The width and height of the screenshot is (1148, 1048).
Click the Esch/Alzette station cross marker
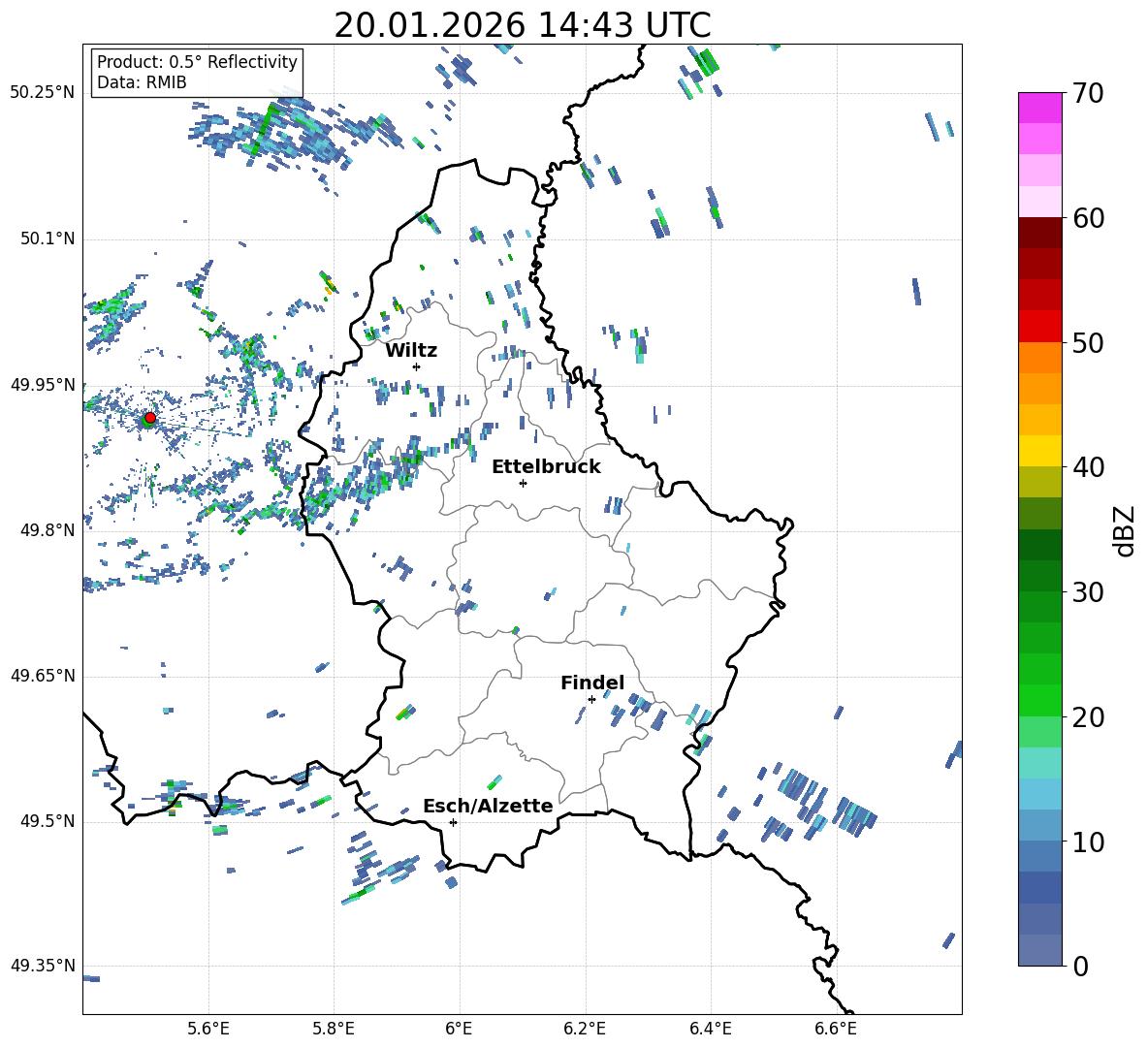click(x=453, y=822)
